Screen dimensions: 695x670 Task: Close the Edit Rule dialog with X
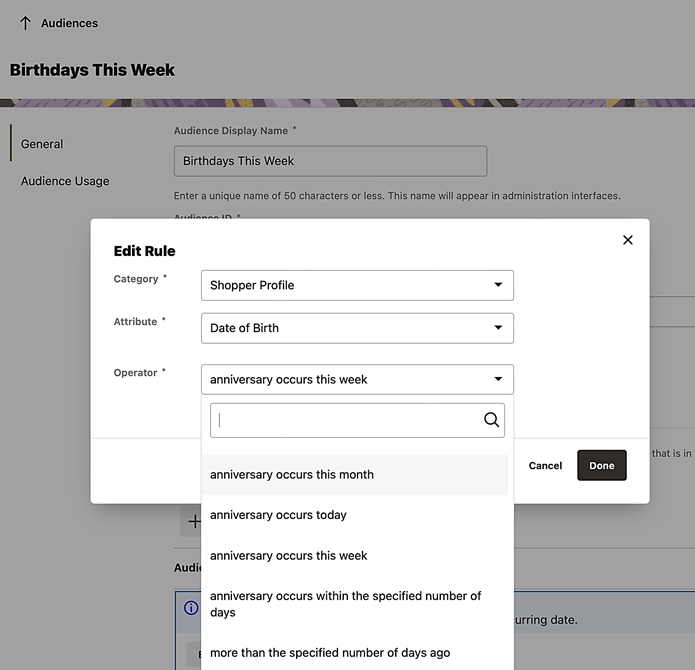tap(628, 240)
